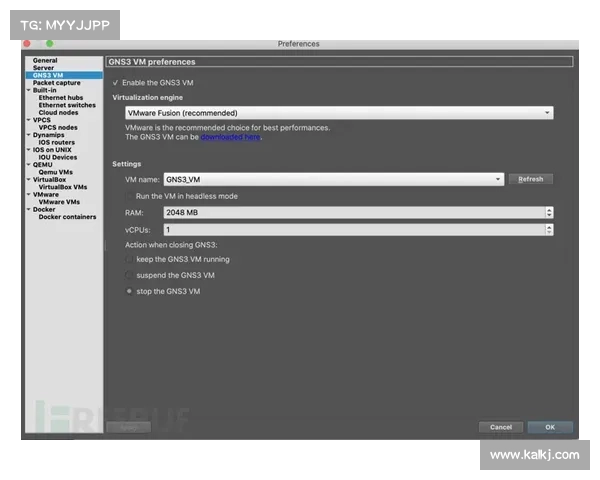Select keep the GNS3 VM running
Viewport: 600px width, 480px height.
[x=129, y=260]
